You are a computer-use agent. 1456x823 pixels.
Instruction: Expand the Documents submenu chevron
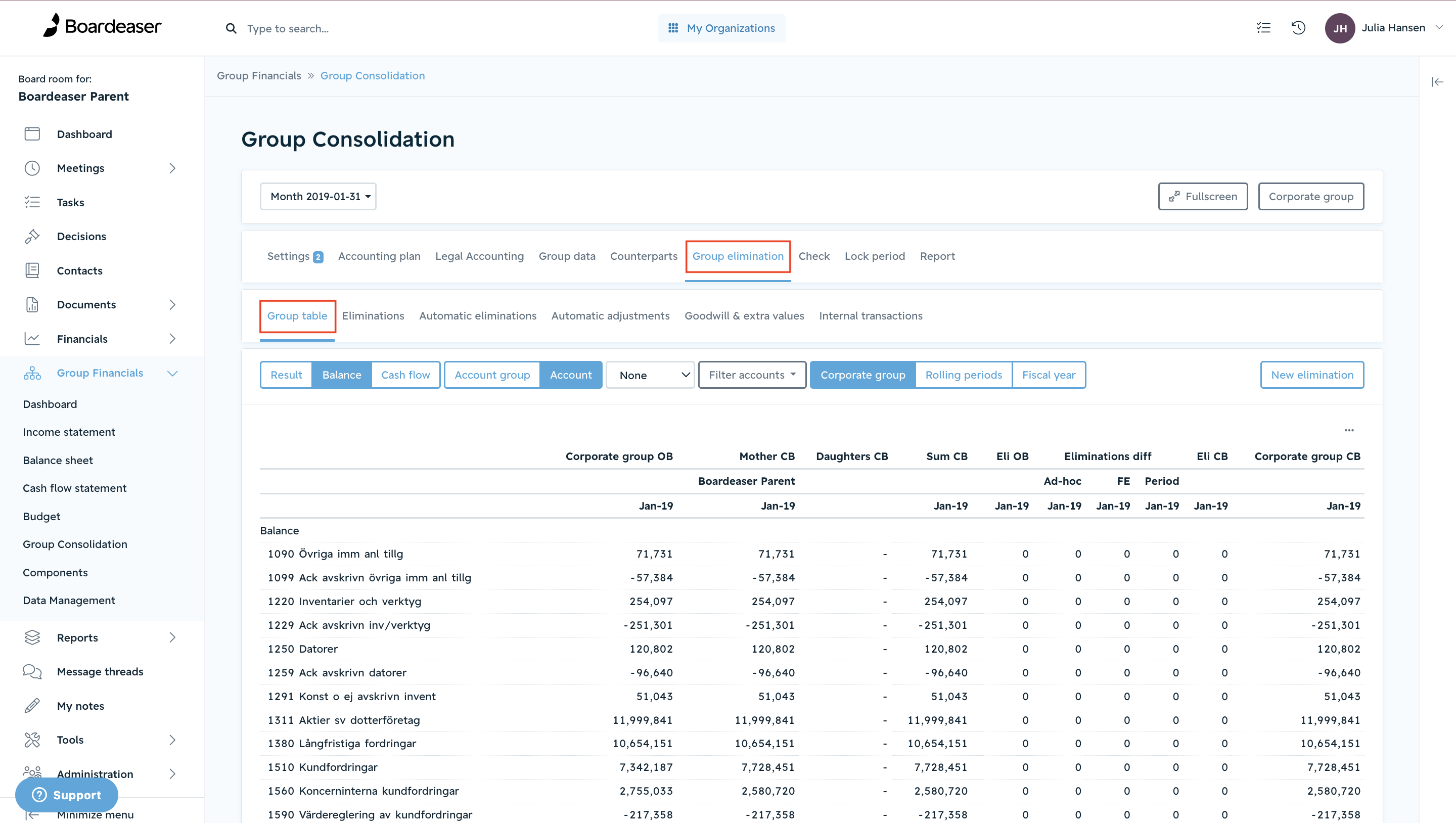coord(172,305)
